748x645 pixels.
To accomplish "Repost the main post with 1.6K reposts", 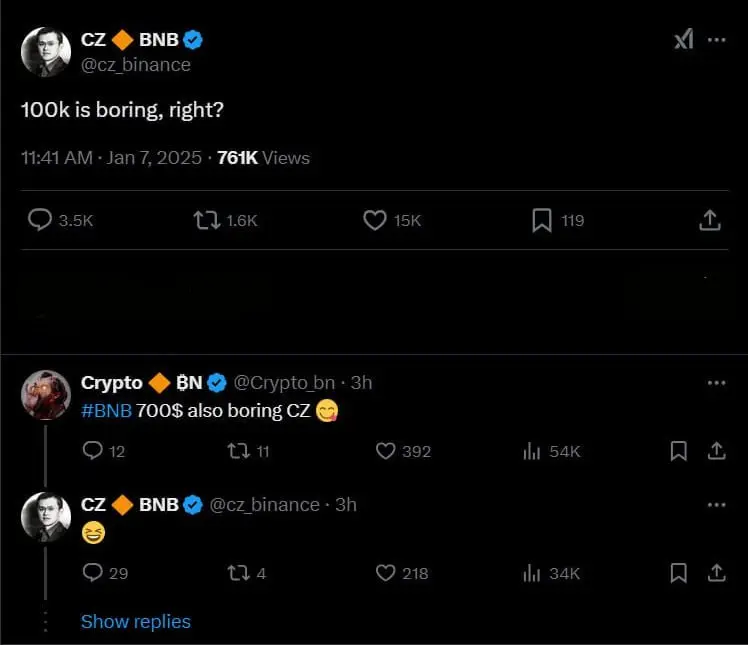I will pos(207,220).
